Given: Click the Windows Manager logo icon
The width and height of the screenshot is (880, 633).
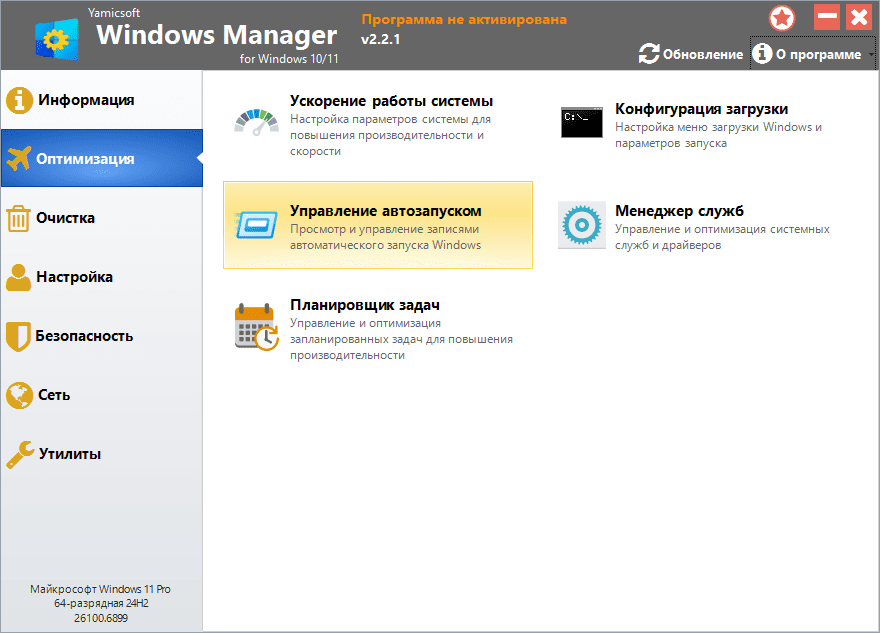Looking at the screenshot, I should click(57, 39).
